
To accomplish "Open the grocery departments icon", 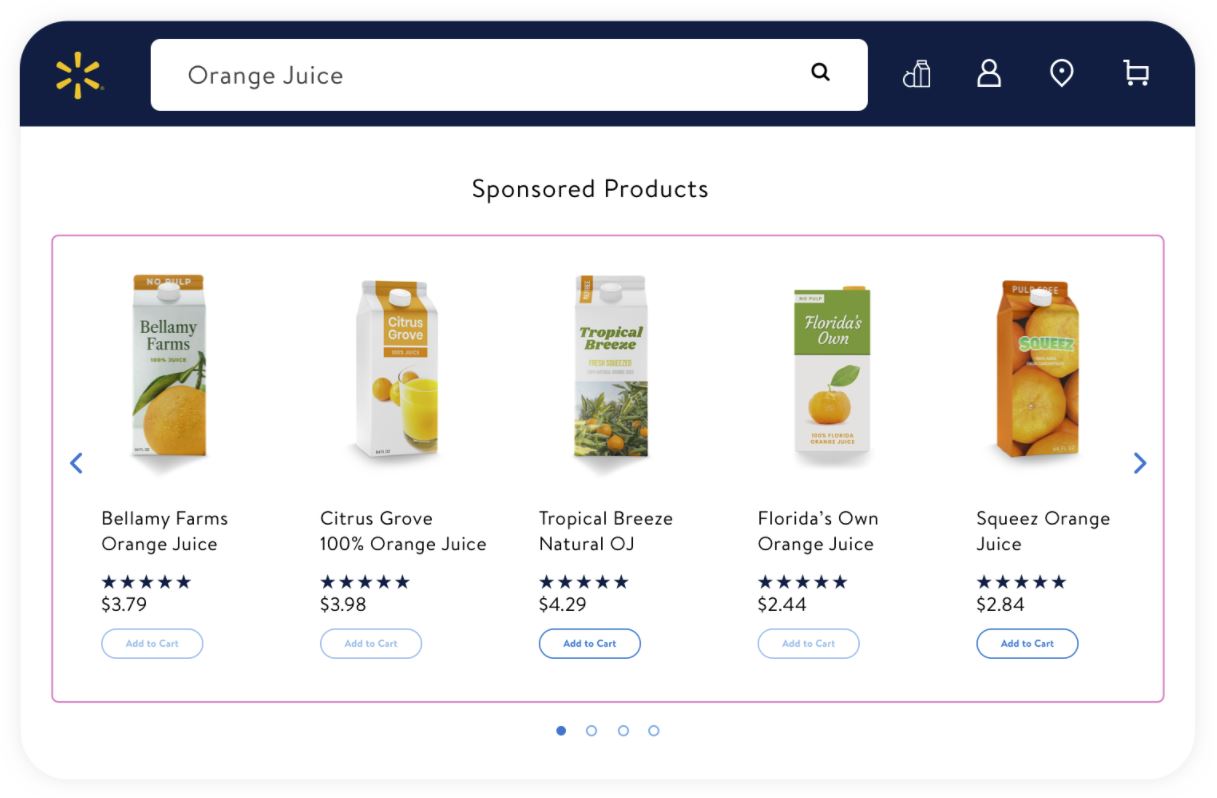I will click(x=917, y=74).
